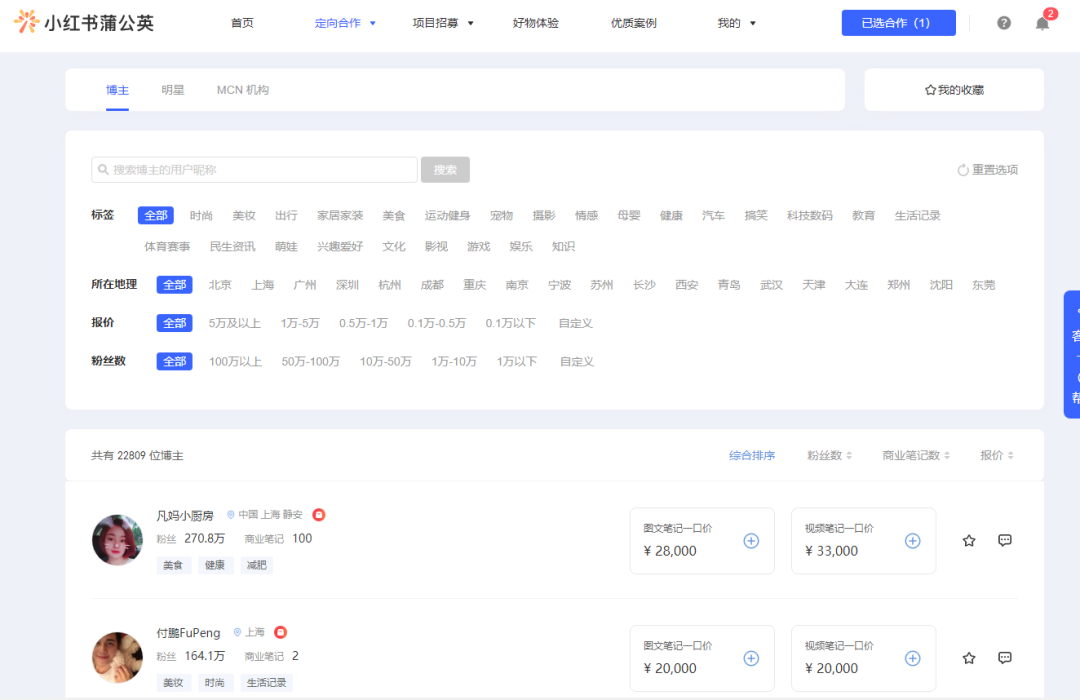The image size is (1080, 700).
Task: Click the blogger nickname search field
Action: pyautogui.click(x=255, y=170)
